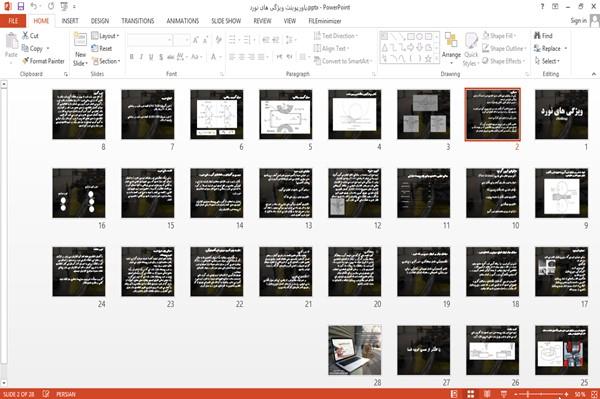This screenshot has height=399, width=600.
Task: Switch to SLIDE SHOW tab
Action: [226, 21]
